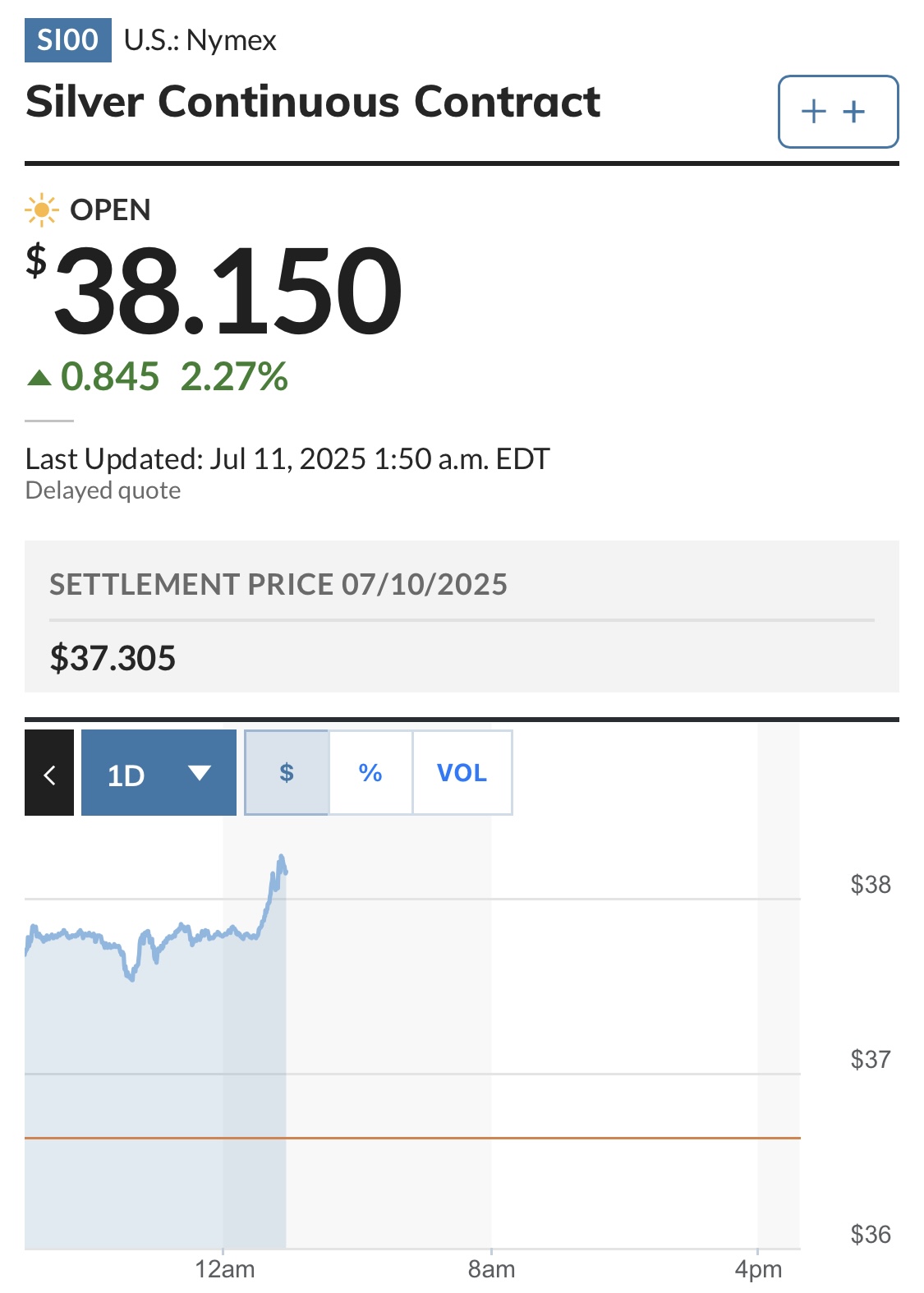
Task: Switch chart to percent change view
Action: pyautogui.click(x=370, y=773)
